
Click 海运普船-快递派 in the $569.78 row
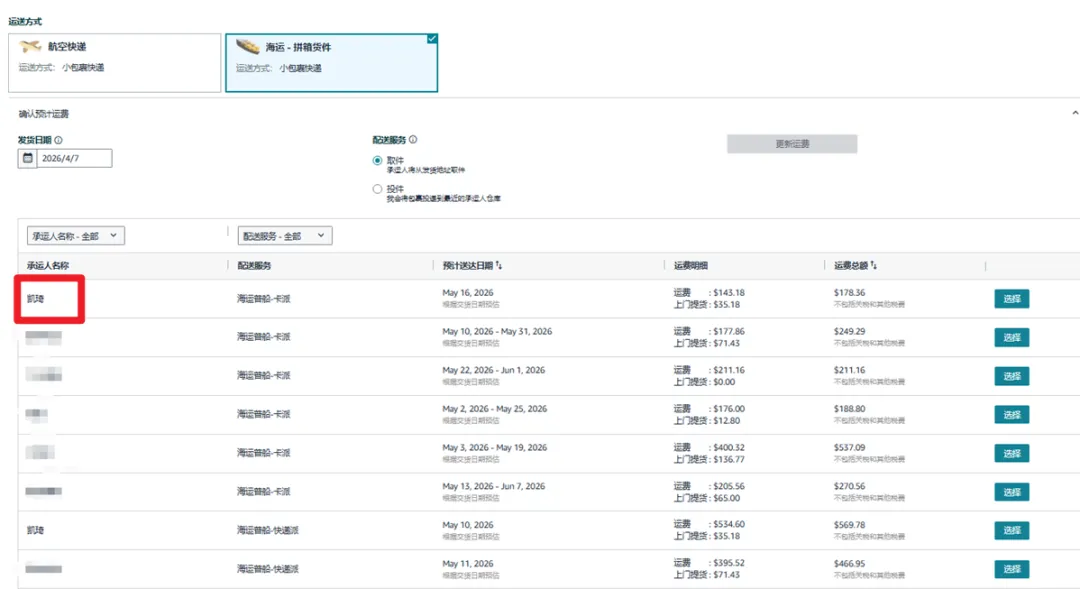click(268, 530)
